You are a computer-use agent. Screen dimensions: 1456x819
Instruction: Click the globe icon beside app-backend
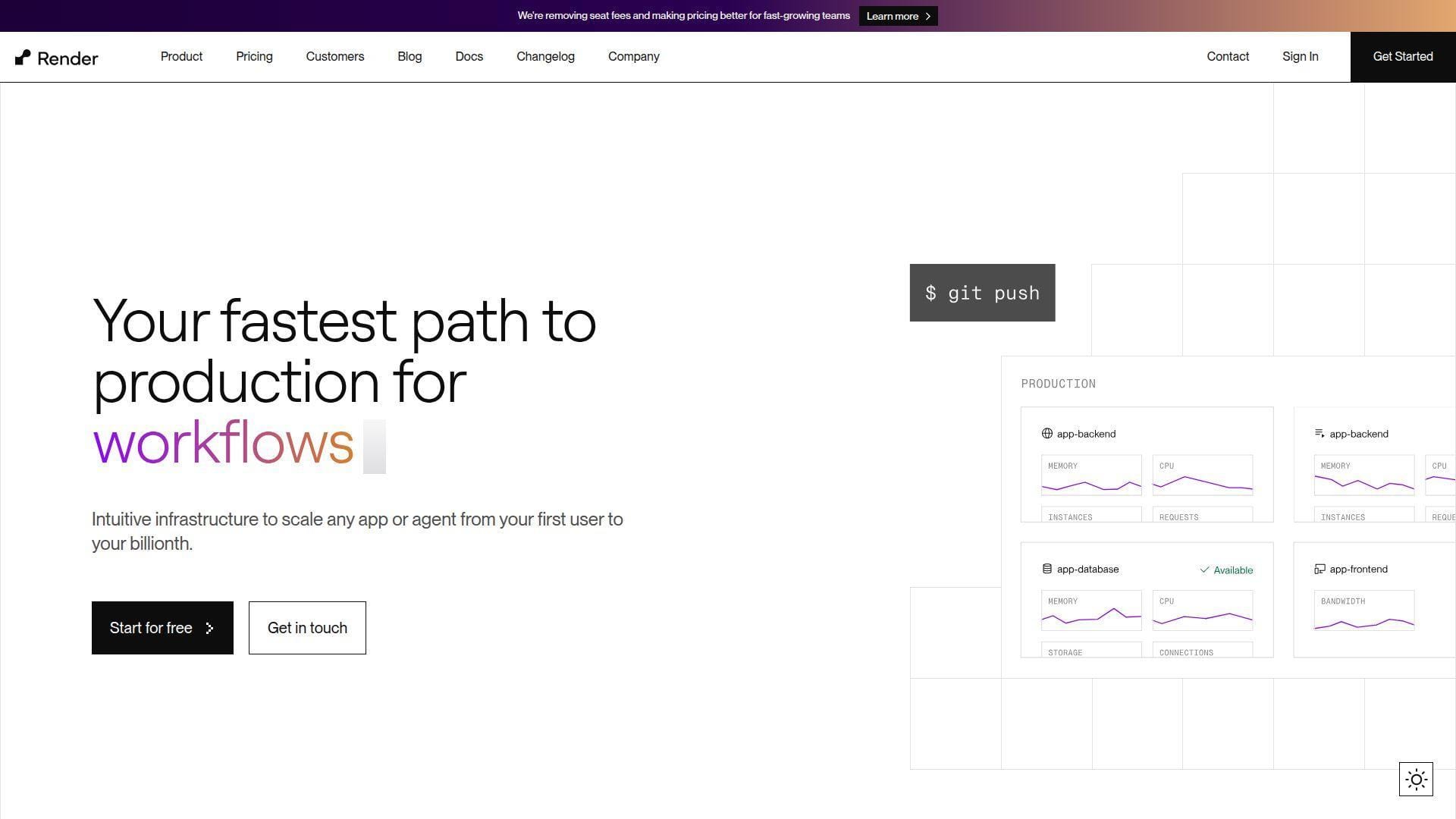(1046, 434)
